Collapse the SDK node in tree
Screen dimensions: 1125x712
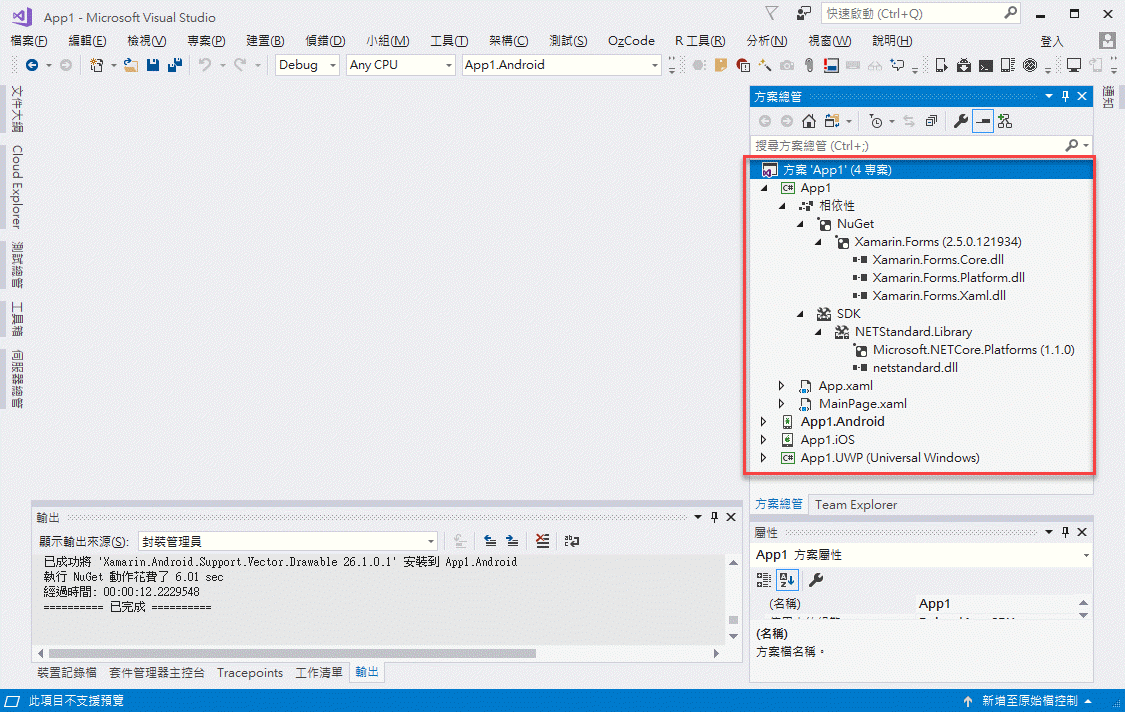(x=800, y=314)
